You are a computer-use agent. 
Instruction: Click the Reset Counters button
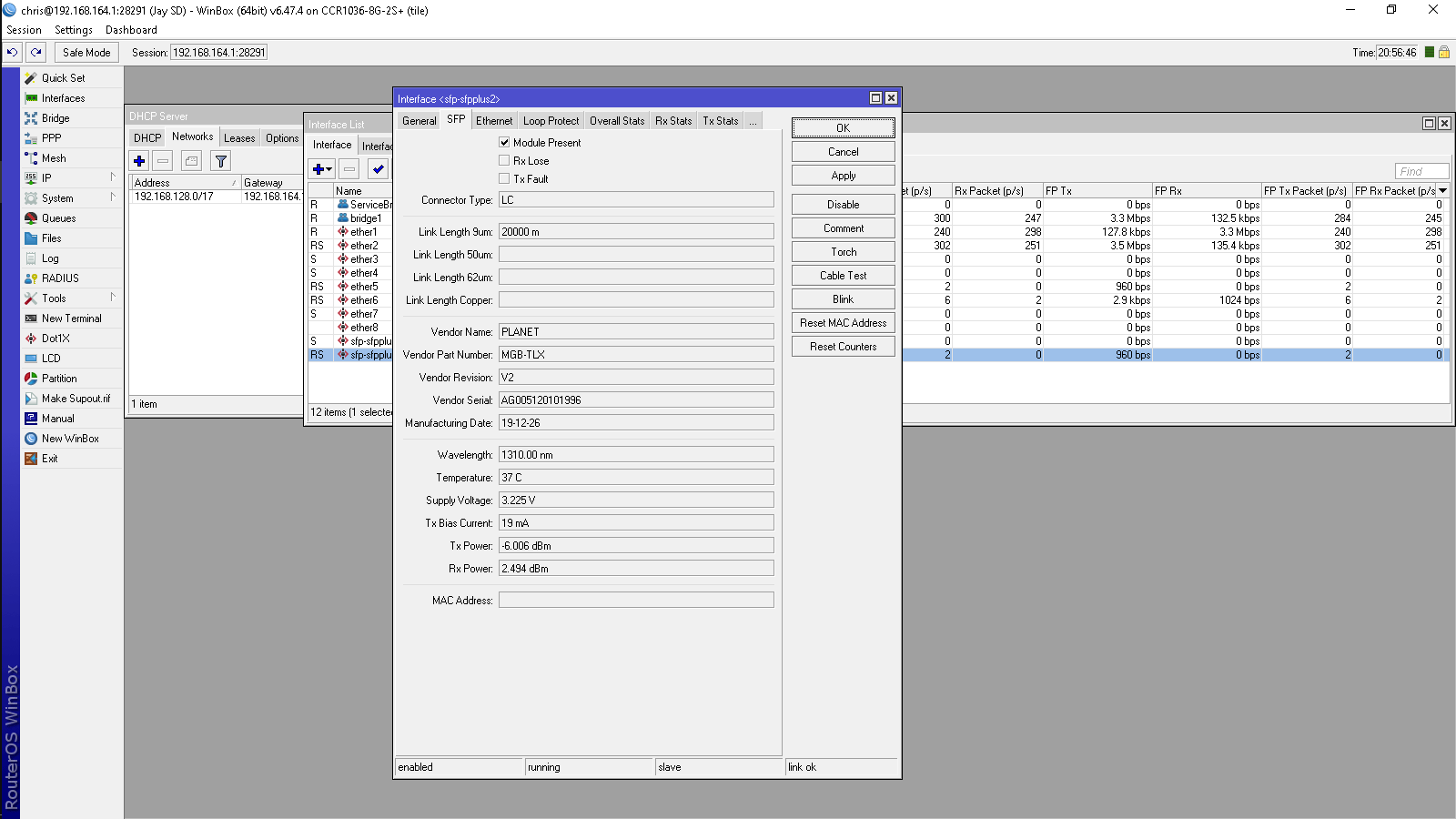click(x=843, y=347)
